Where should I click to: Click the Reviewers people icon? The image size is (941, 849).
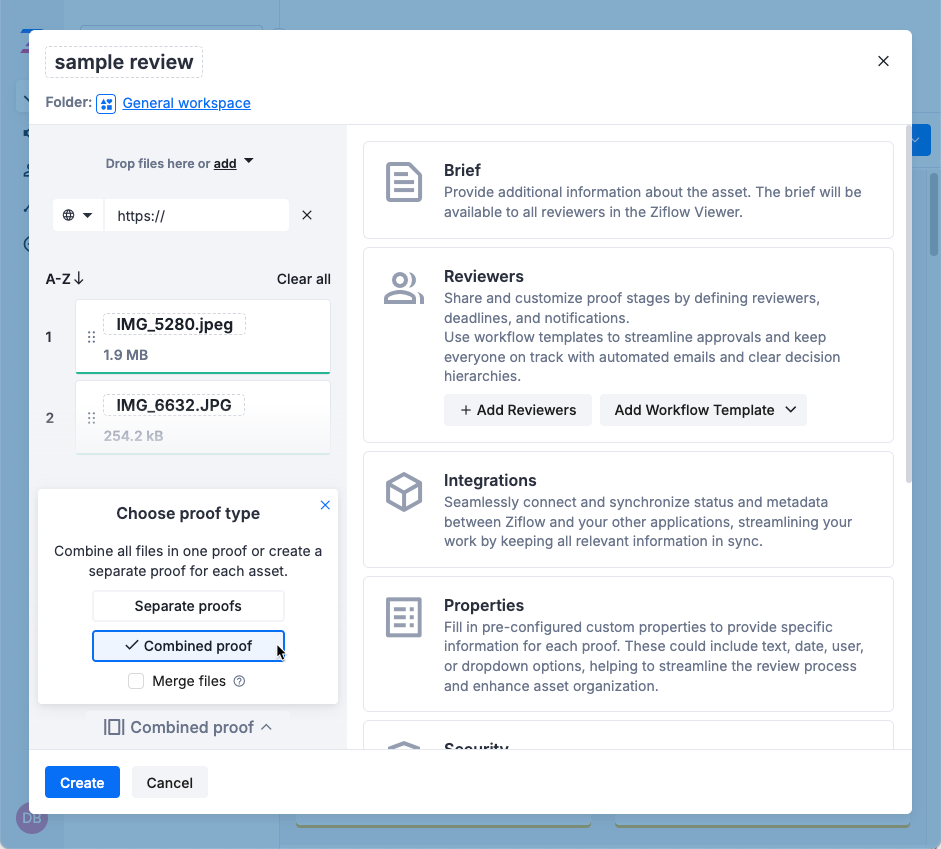coord(404,288)
